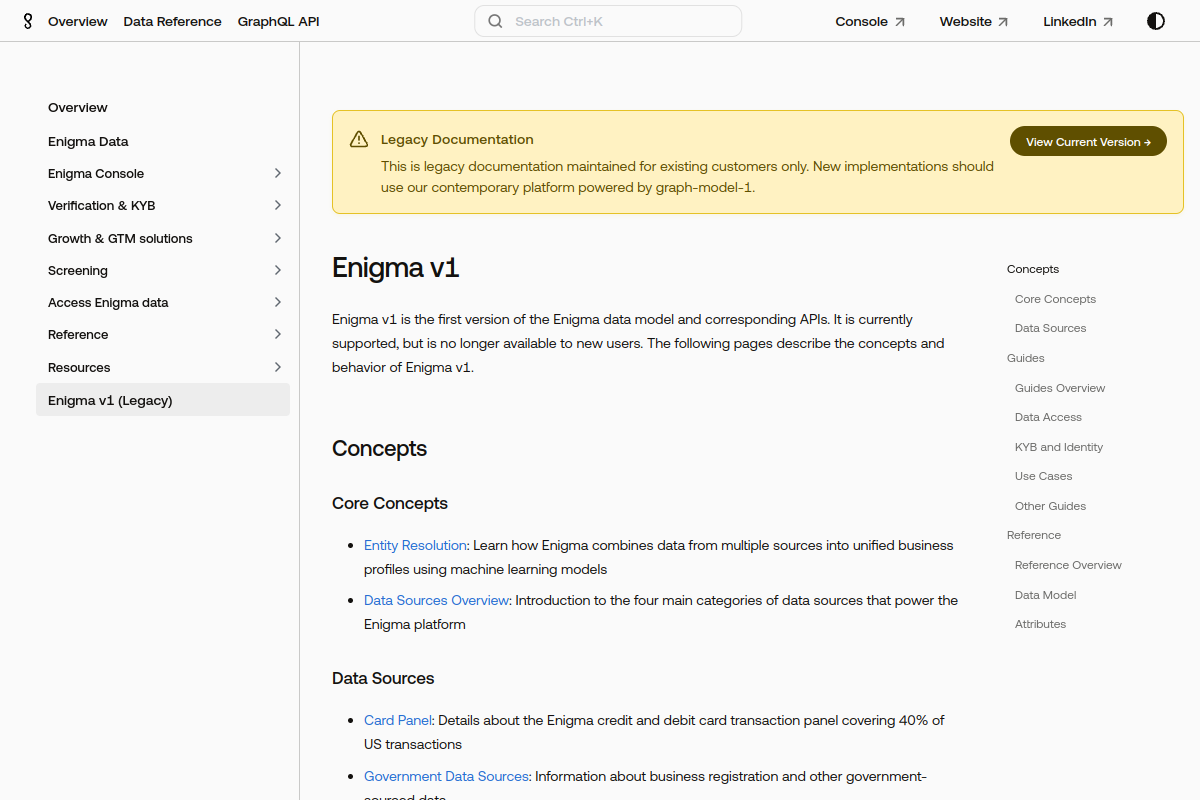The image size is (1200, 800).
Task: Open the Card Panel link
Action: pos(398,720)
